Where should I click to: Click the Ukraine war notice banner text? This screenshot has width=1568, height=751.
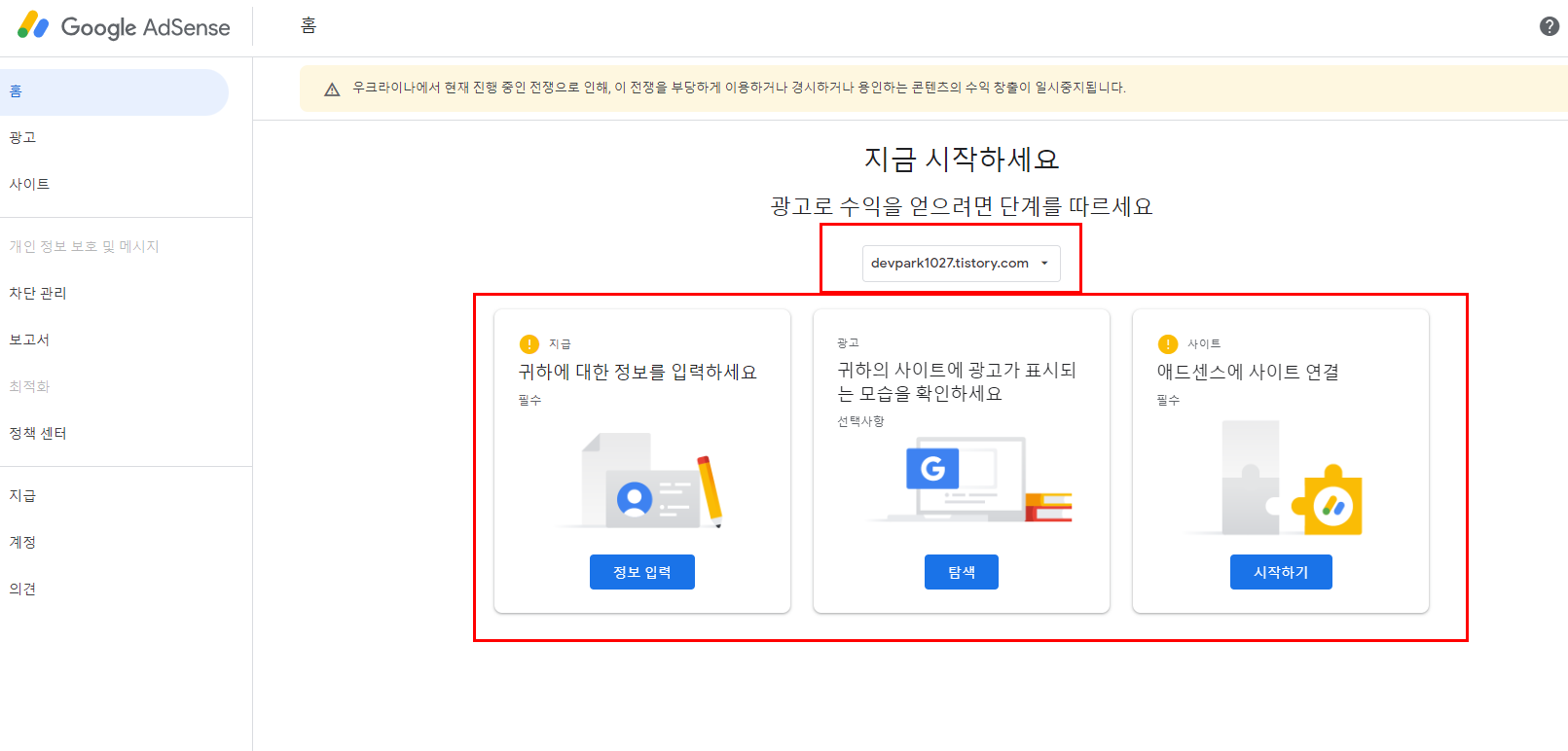click(739, 88)
